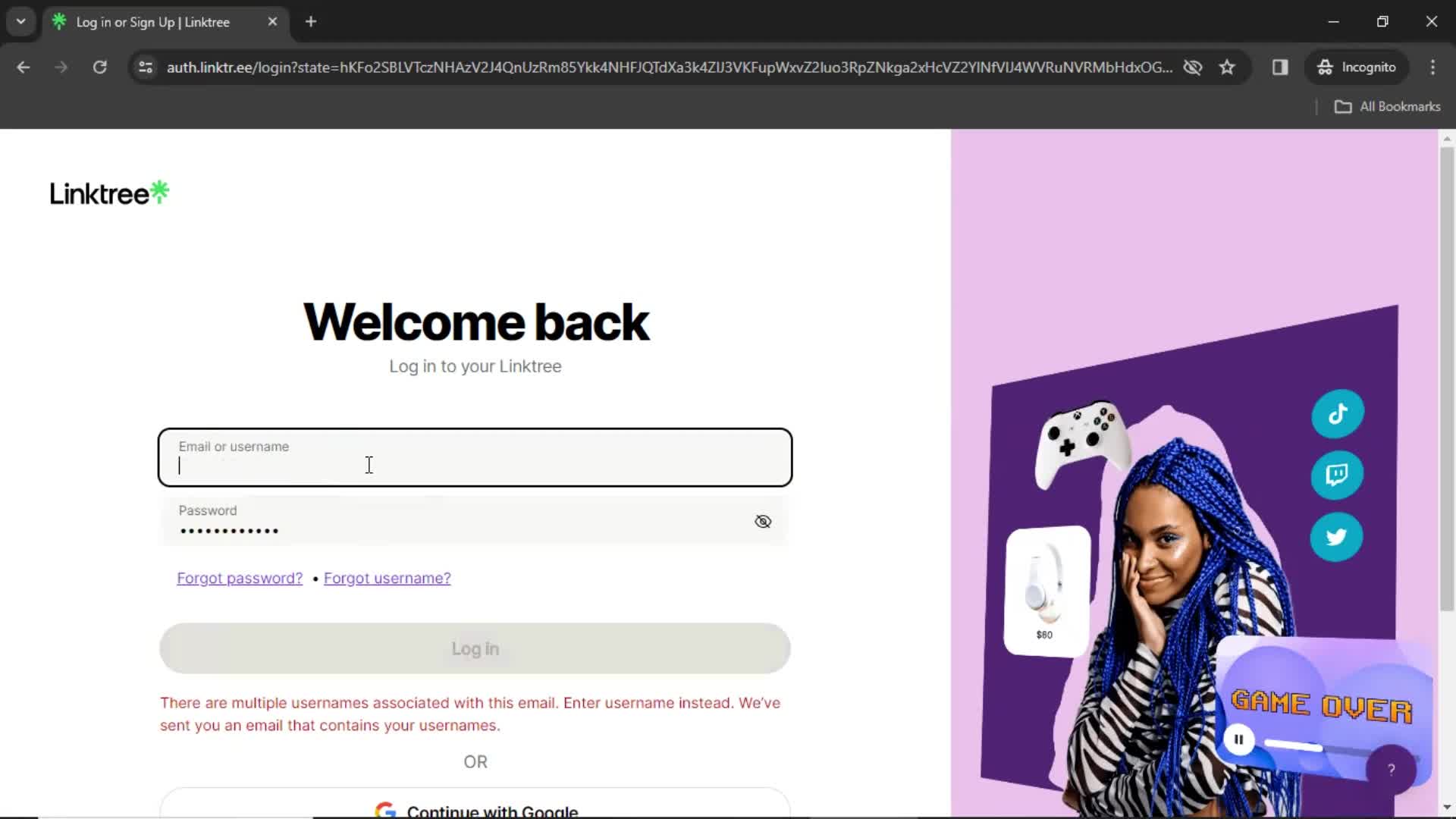Click the headphones $80 product card
1456x819 pixels.
tap(1046, 590)
